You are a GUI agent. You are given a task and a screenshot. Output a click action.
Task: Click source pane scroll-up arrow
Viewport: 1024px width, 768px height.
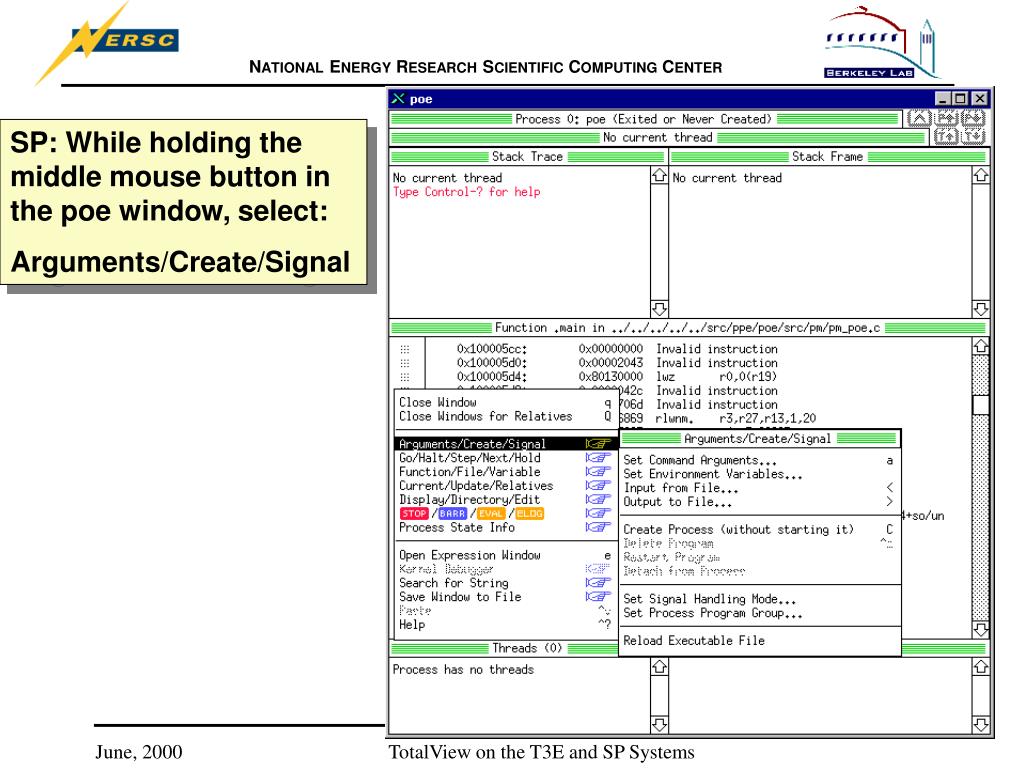click(x=980, y=346)
